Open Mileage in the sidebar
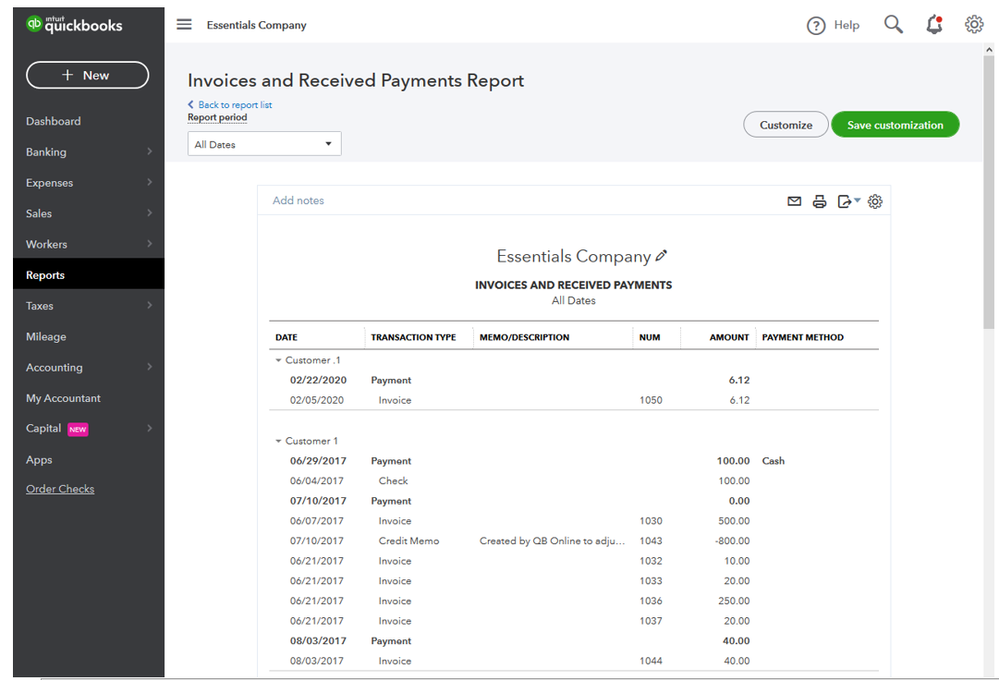Viewport: 999px width, 680px height. tap(46, 336)
